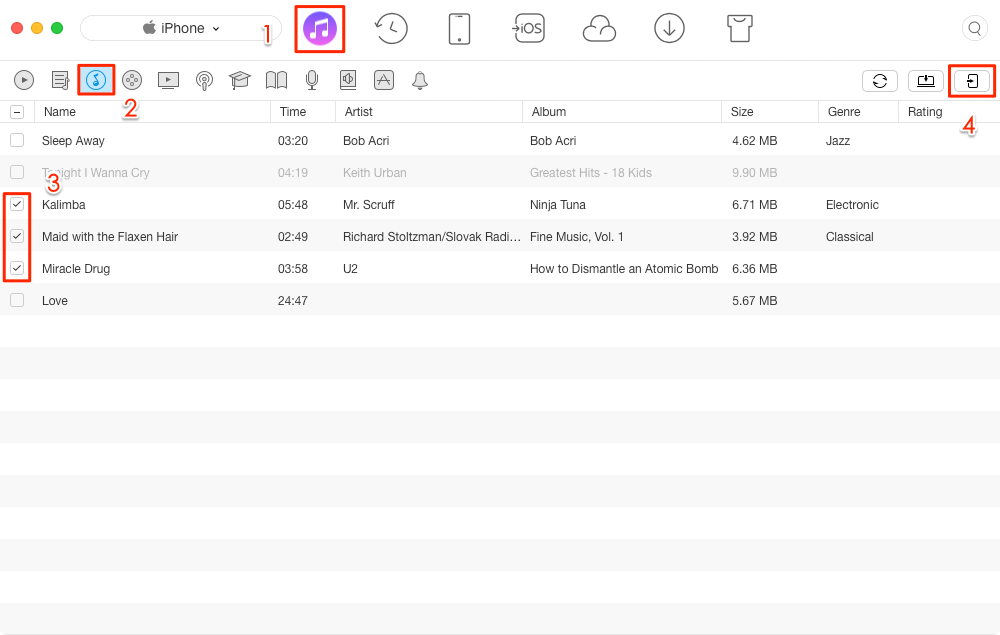Sort by the Size column header
1000x635 pixels.
[770, 112]
